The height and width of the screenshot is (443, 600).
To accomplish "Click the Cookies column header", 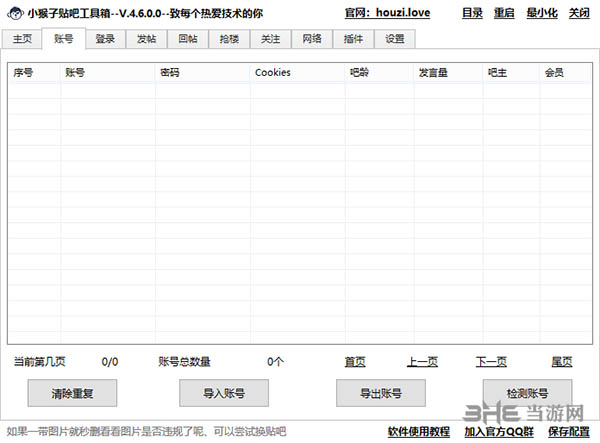I will point(298,72).
